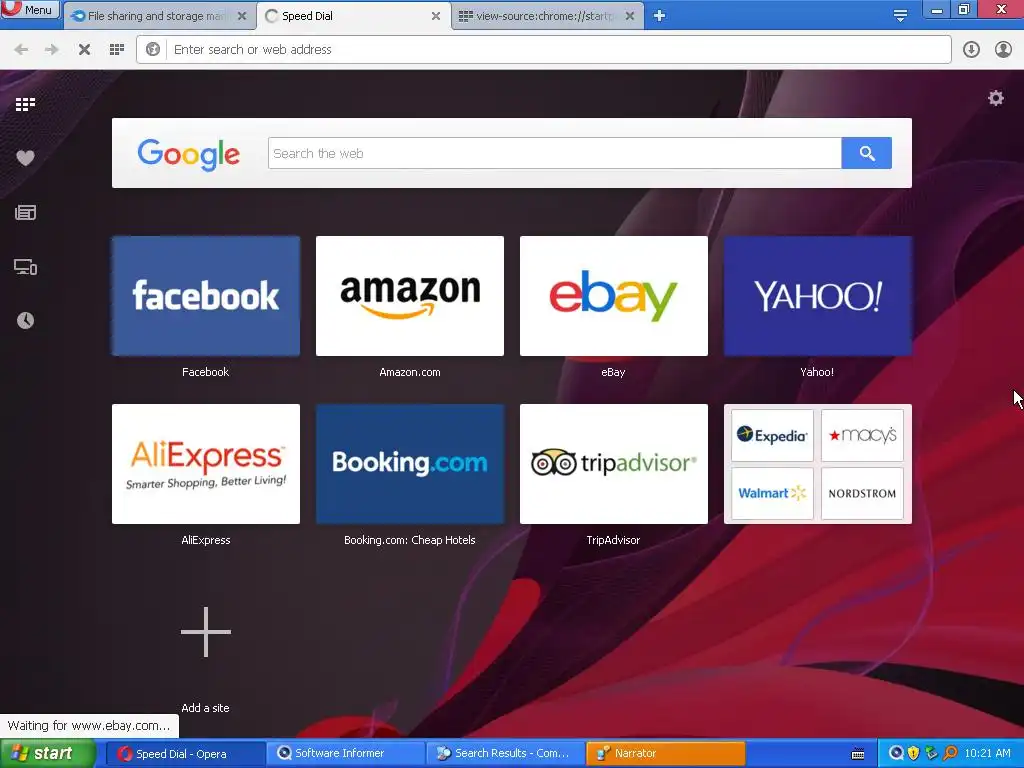Viewport: 1024px width, 768px height.
Task: Click the Amazon.com tile label text
Action: pos(409,372)
